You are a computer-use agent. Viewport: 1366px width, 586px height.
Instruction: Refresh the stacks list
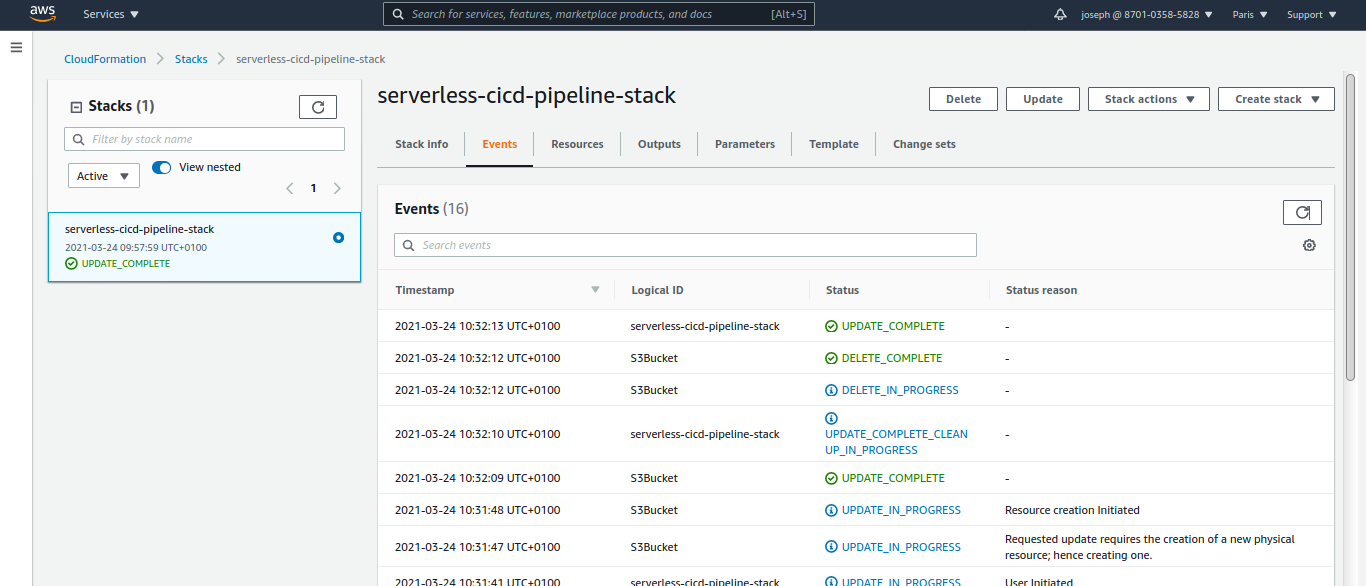[x=318, y=107]
